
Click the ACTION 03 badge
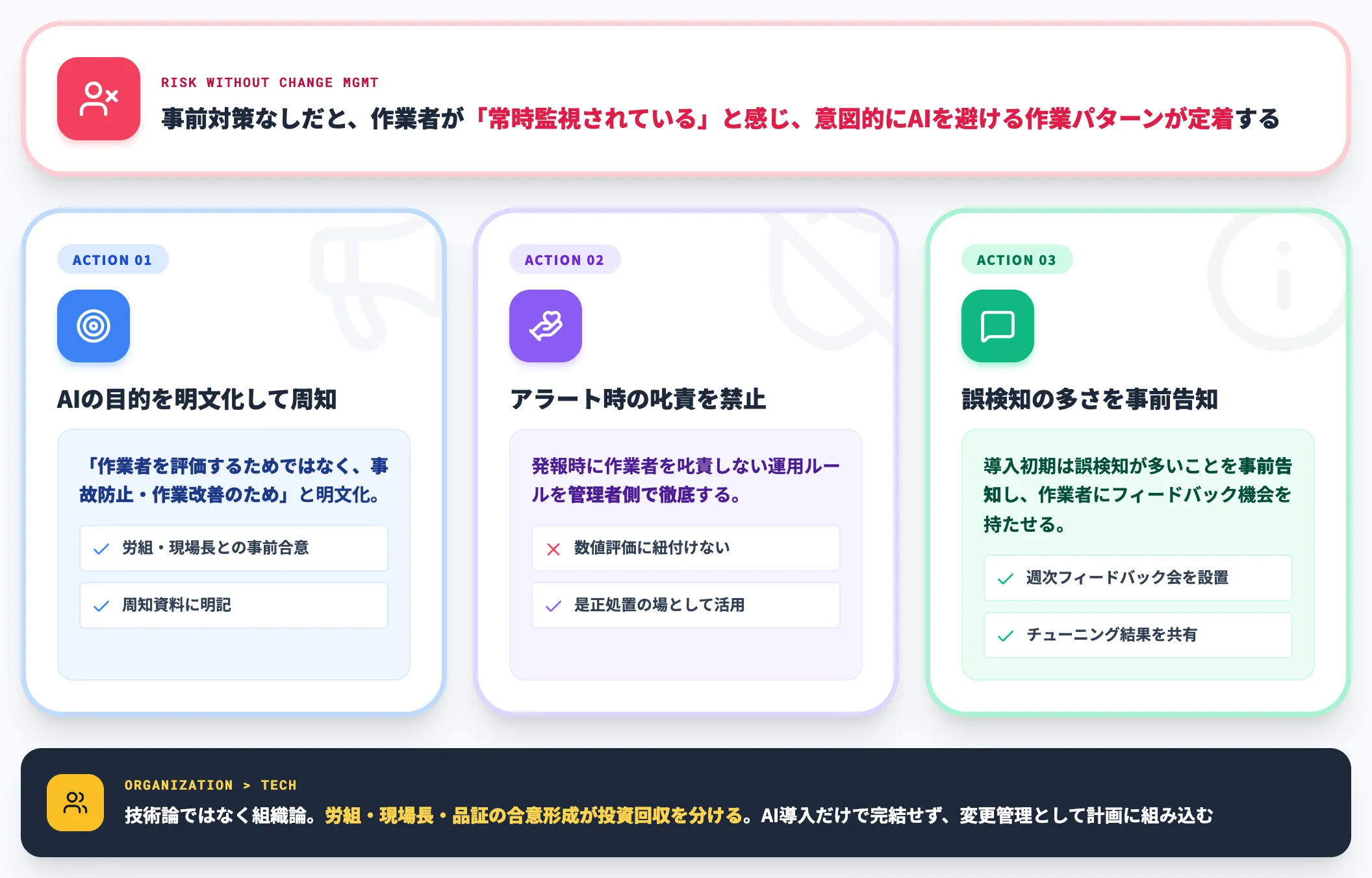point(1017,260)
